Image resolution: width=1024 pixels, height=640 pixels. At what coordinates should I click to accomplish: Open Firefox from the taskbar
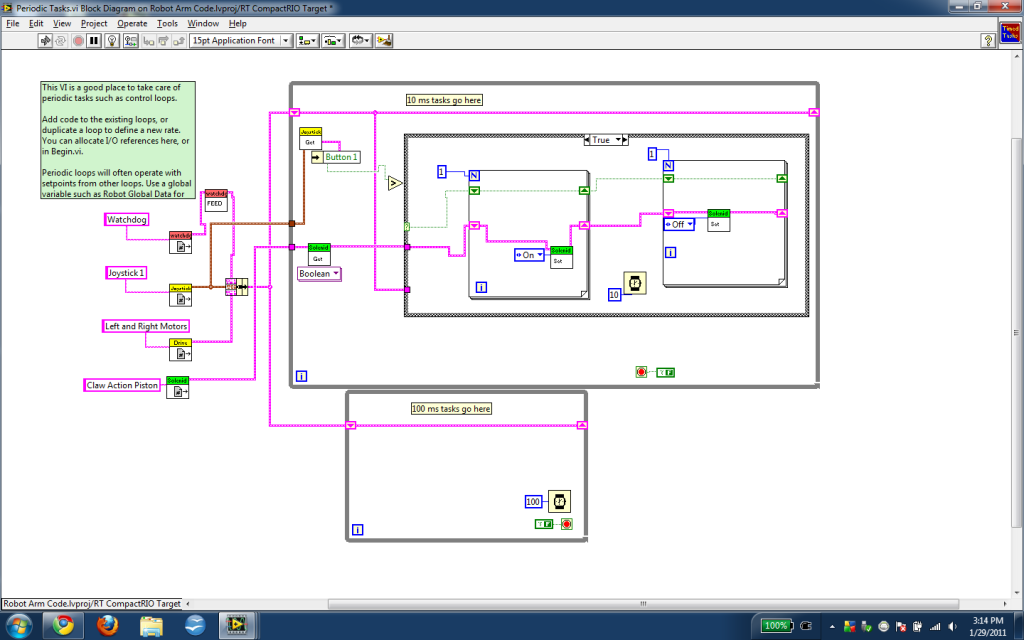[x=107, y=625]
